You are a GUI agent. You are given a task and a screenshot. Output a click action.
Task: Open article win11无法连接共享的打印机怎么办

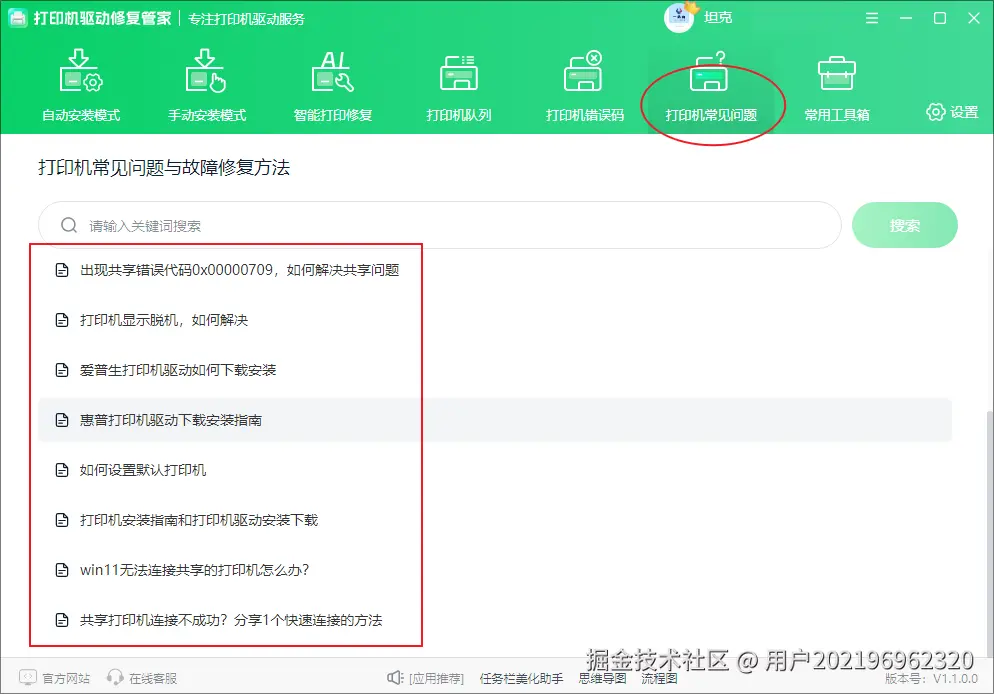tap(195, 570)
